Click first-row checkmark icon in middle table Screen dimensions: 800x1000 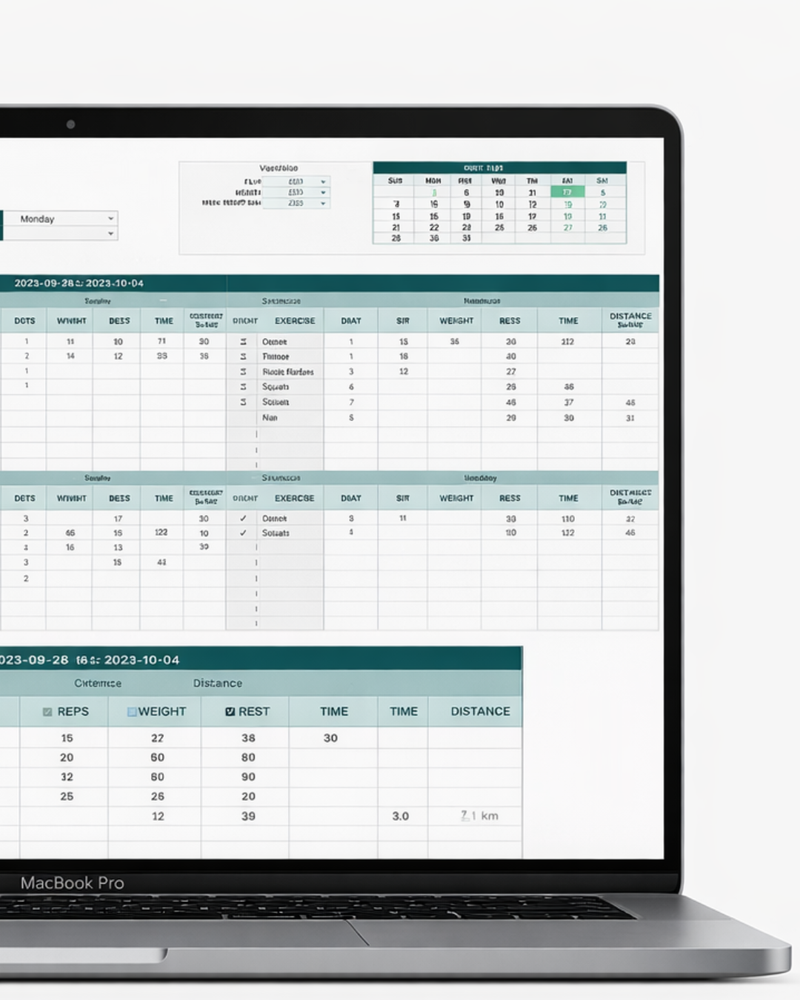click(243, 519)
